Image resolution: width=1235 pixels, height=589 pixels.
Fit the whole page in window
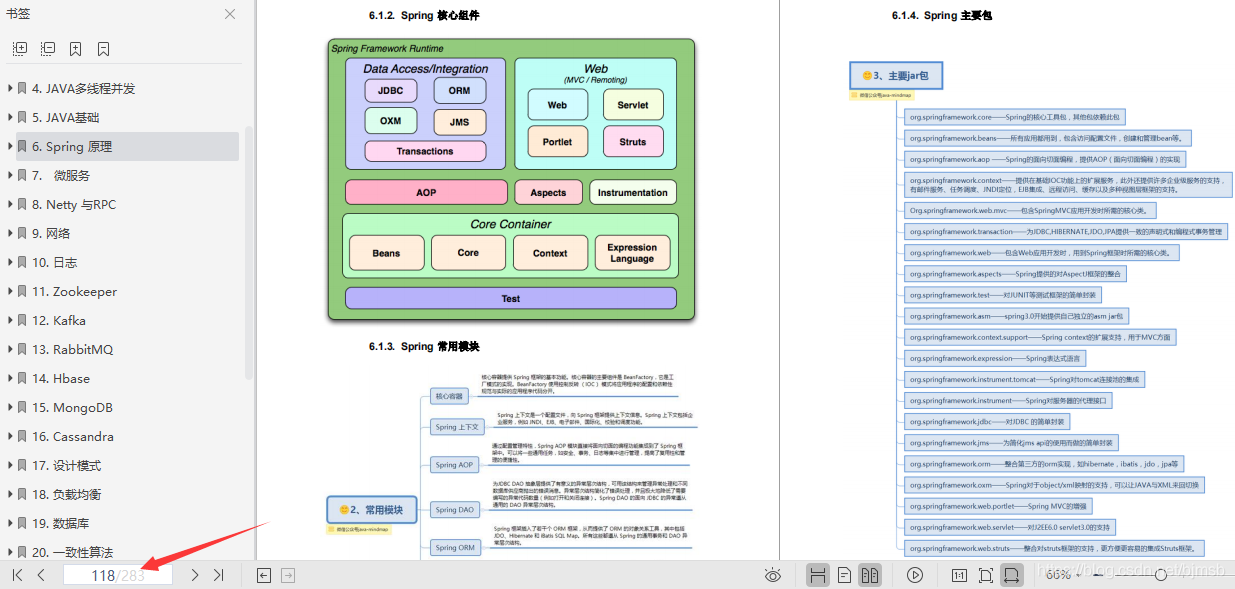986,575
